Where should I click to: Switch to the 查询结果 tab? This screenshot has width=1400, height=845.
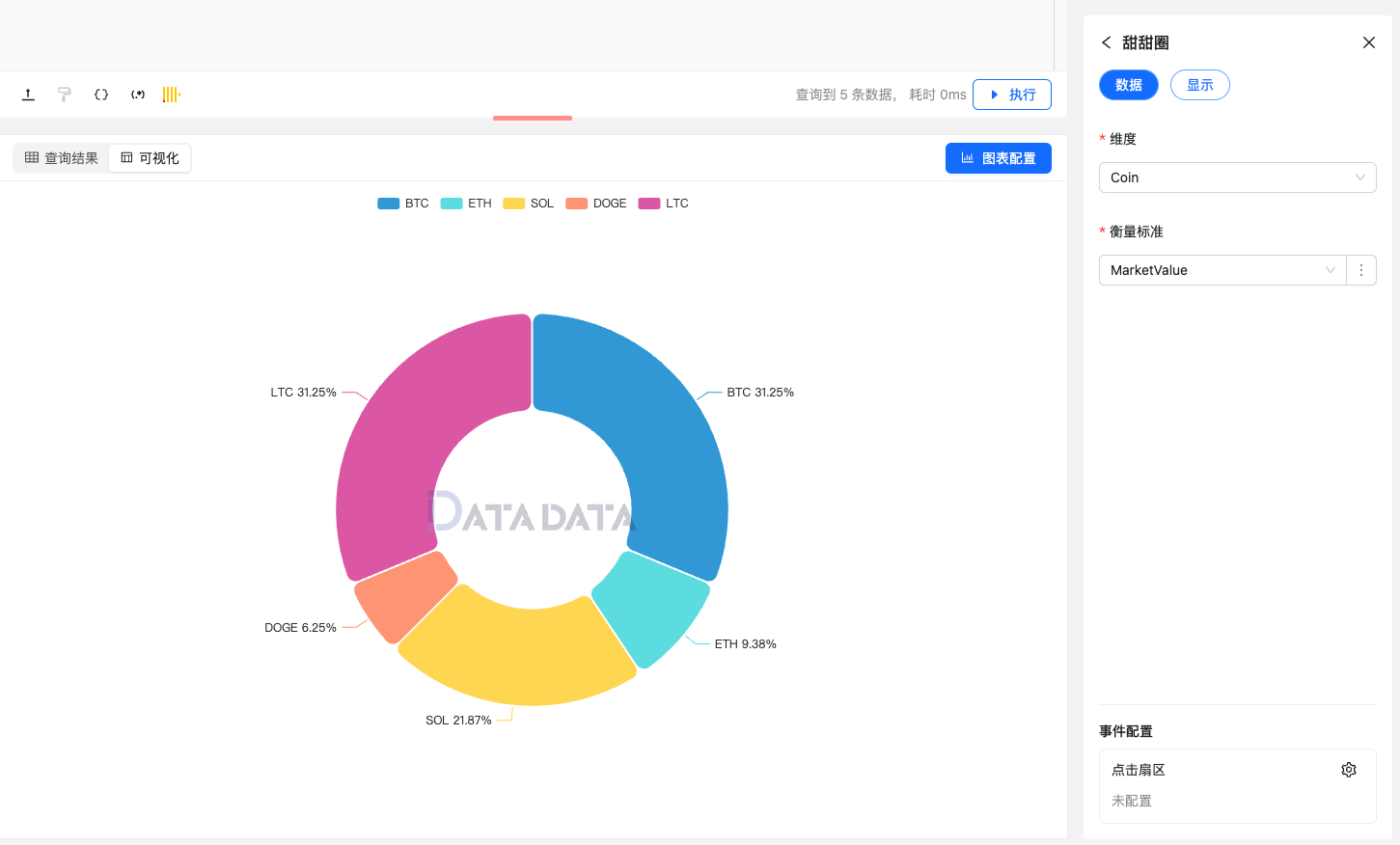(62, 158)
